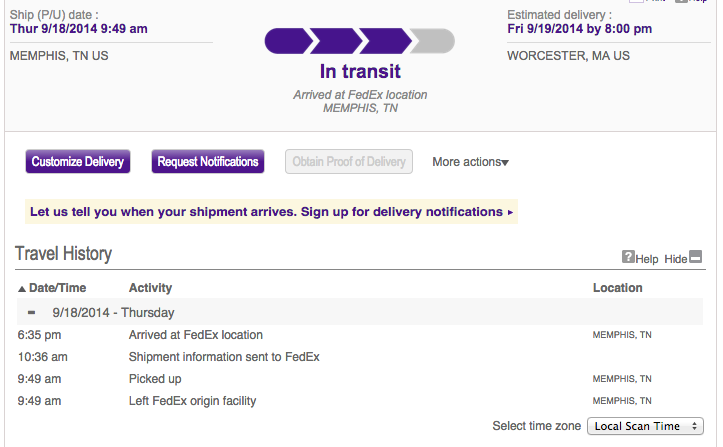Click the Obtain Proof of Delivery button

pos(349,162)
